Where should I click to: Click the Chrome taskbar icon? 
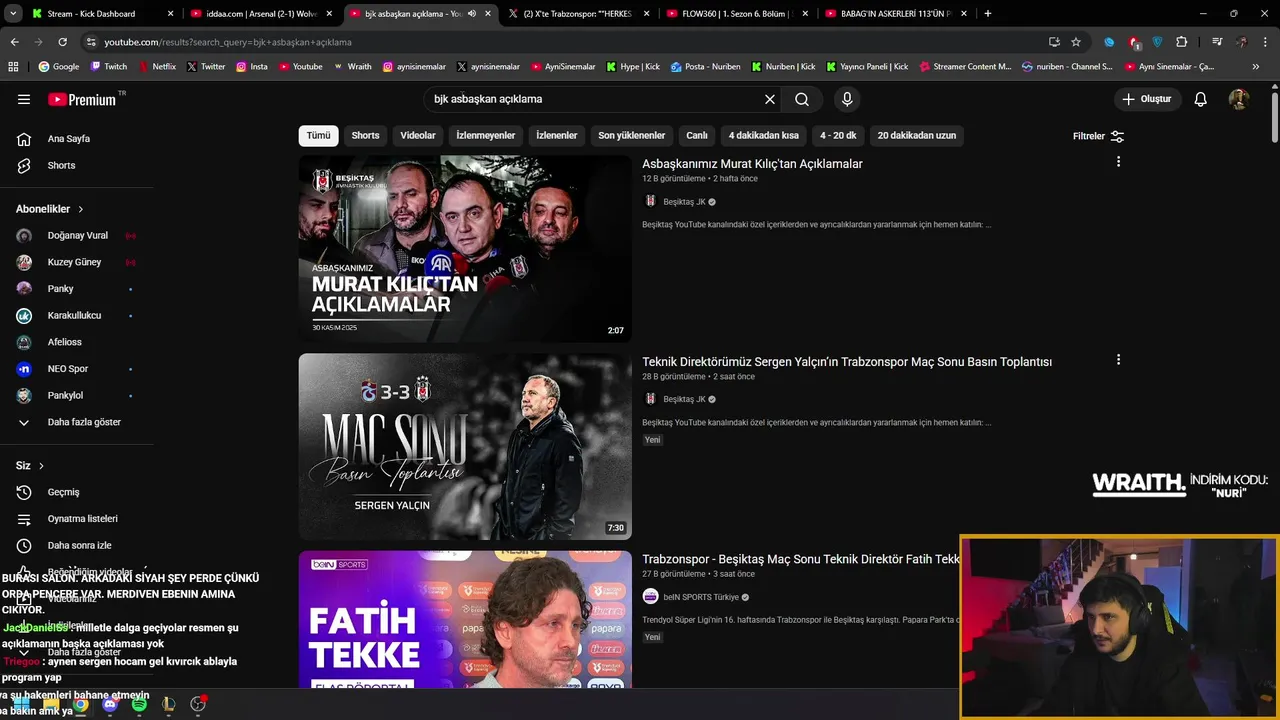[80, 705]
